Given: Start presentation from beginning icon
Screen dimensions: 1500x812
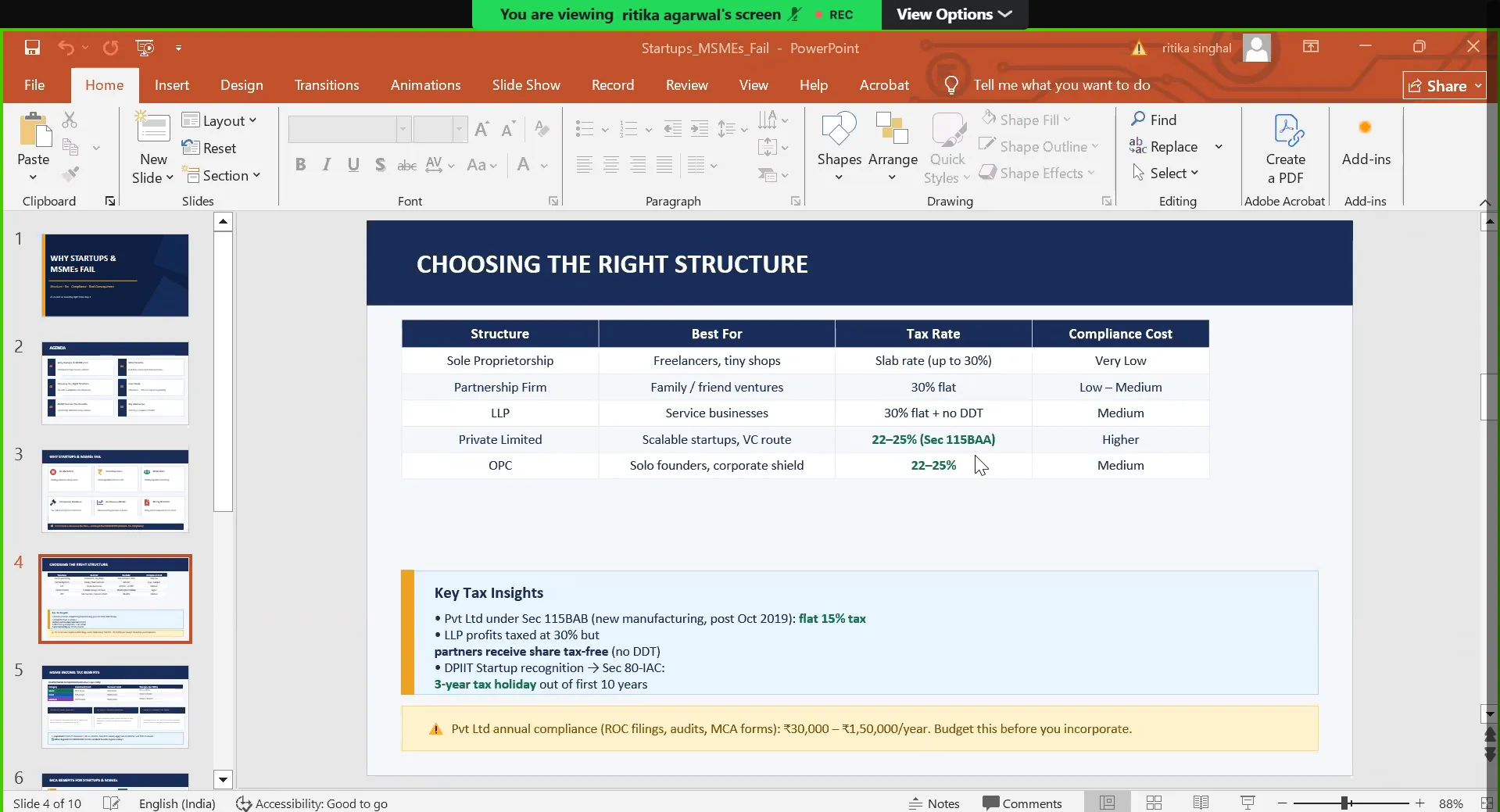Looking at the screenshot, I should [145, 48].
